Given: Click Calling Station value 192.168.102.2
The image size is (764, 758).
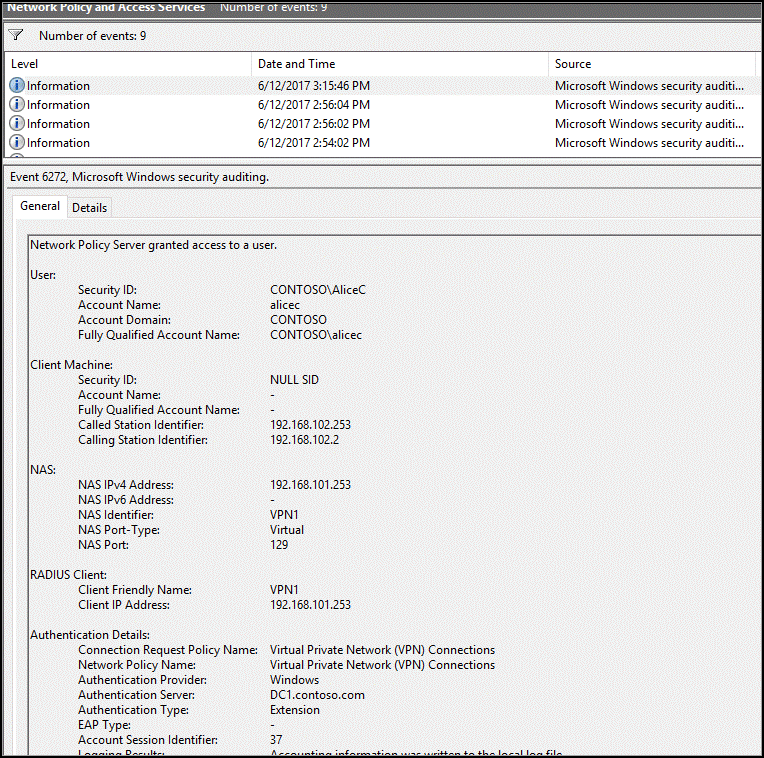Looking at the screenshot, I should point(305,440).
